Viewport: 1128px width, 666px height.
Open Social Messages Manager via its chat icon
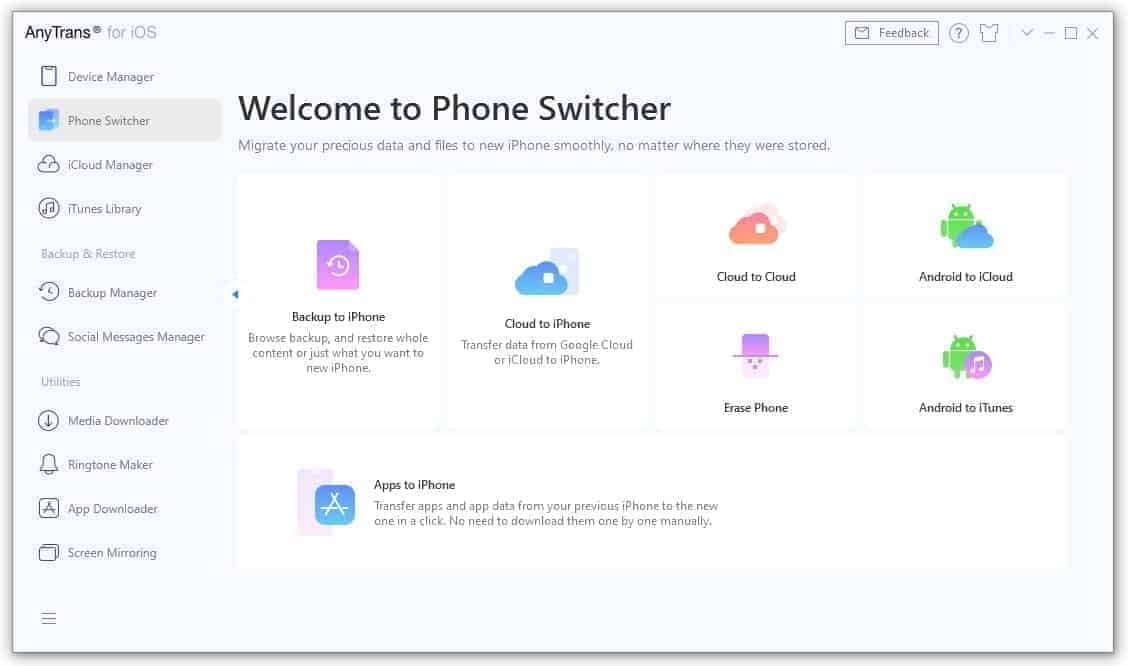(x=48, y=336)
